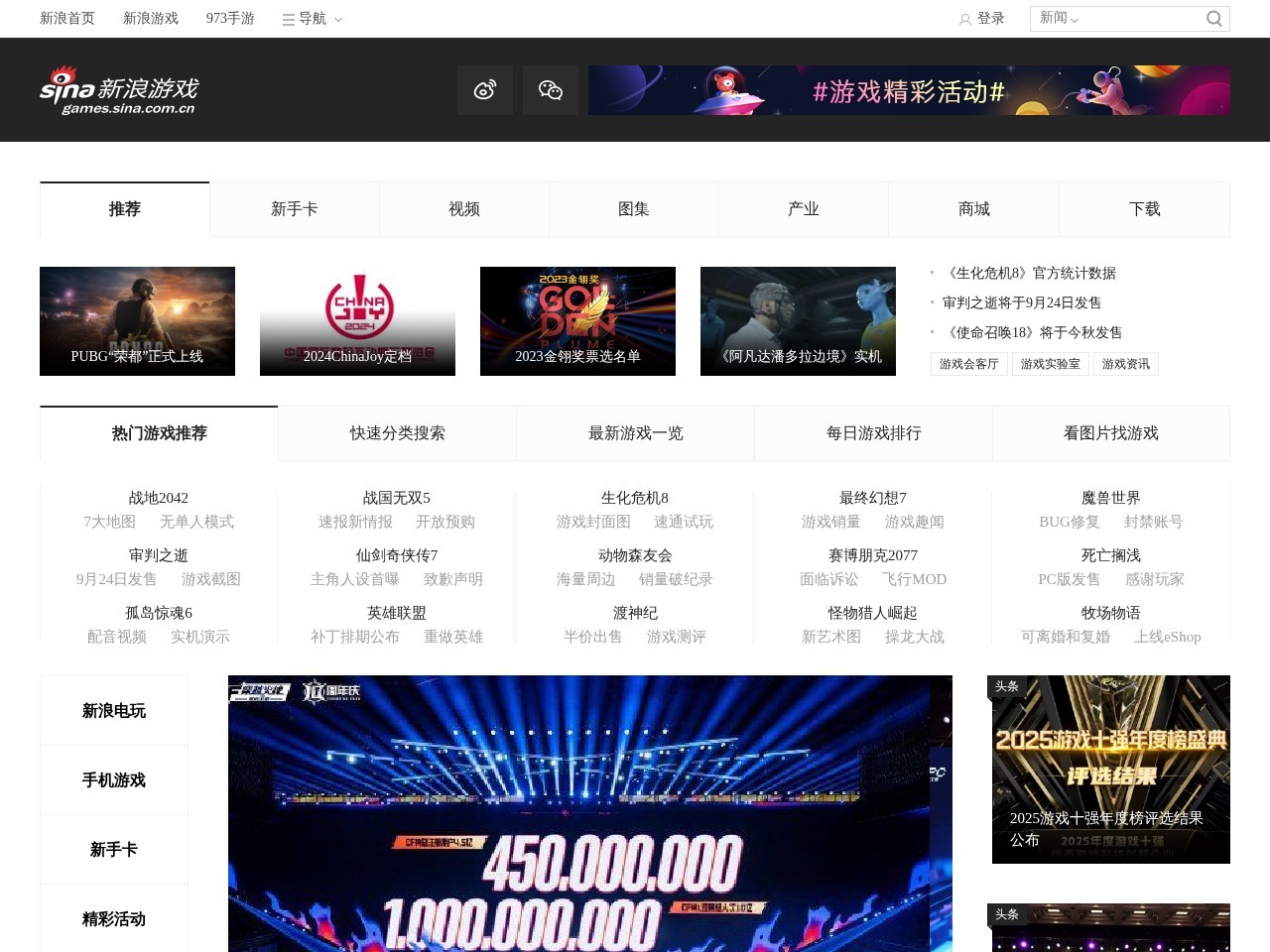Switch to 快速分类搜索 tab
Image resolution: width=1270 pixels, height=952 pixels.
tap(397, 433)
